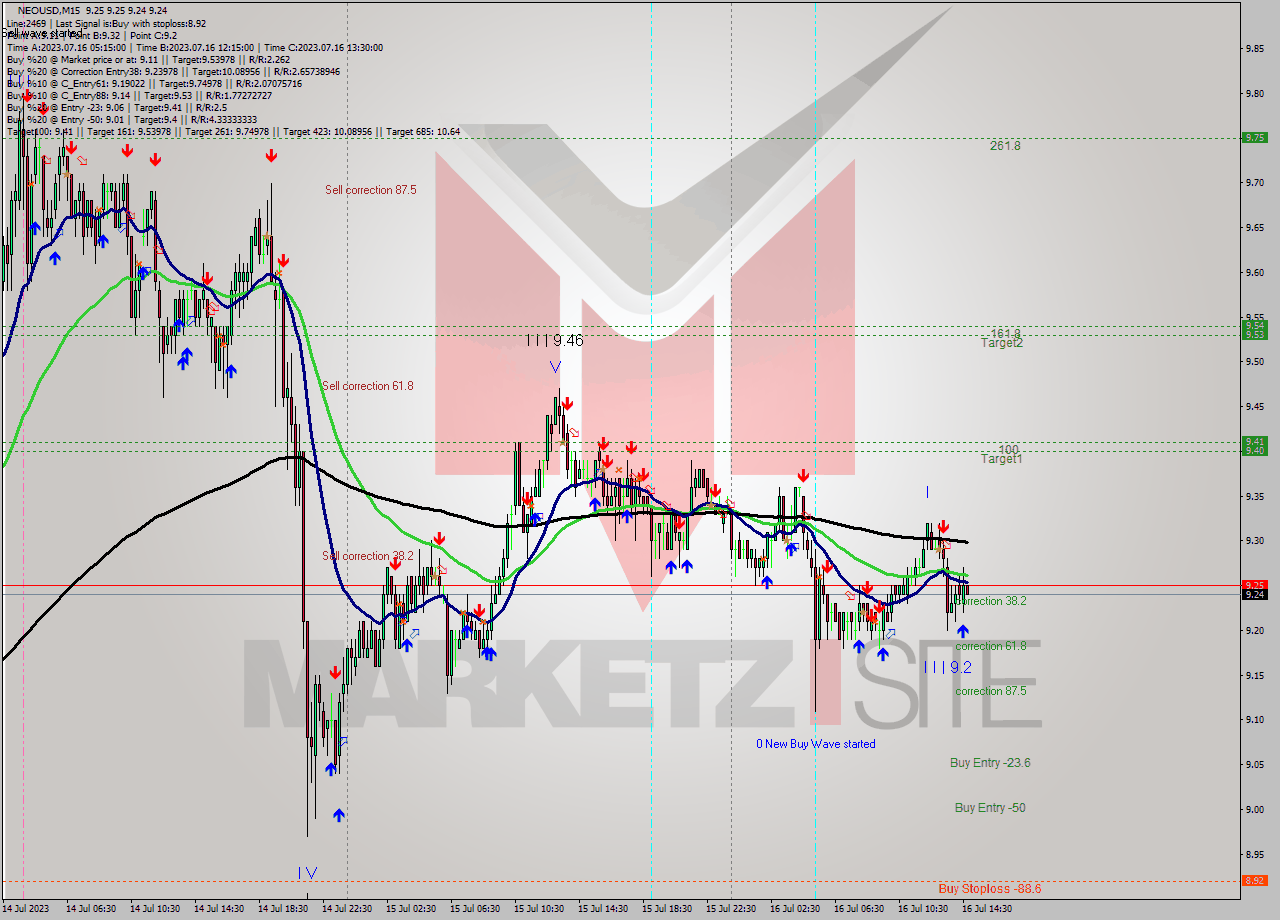This screenshot has width=1280, height=920.
Task: Select the green 'correction 38.2' label
Action: (990, 601)
